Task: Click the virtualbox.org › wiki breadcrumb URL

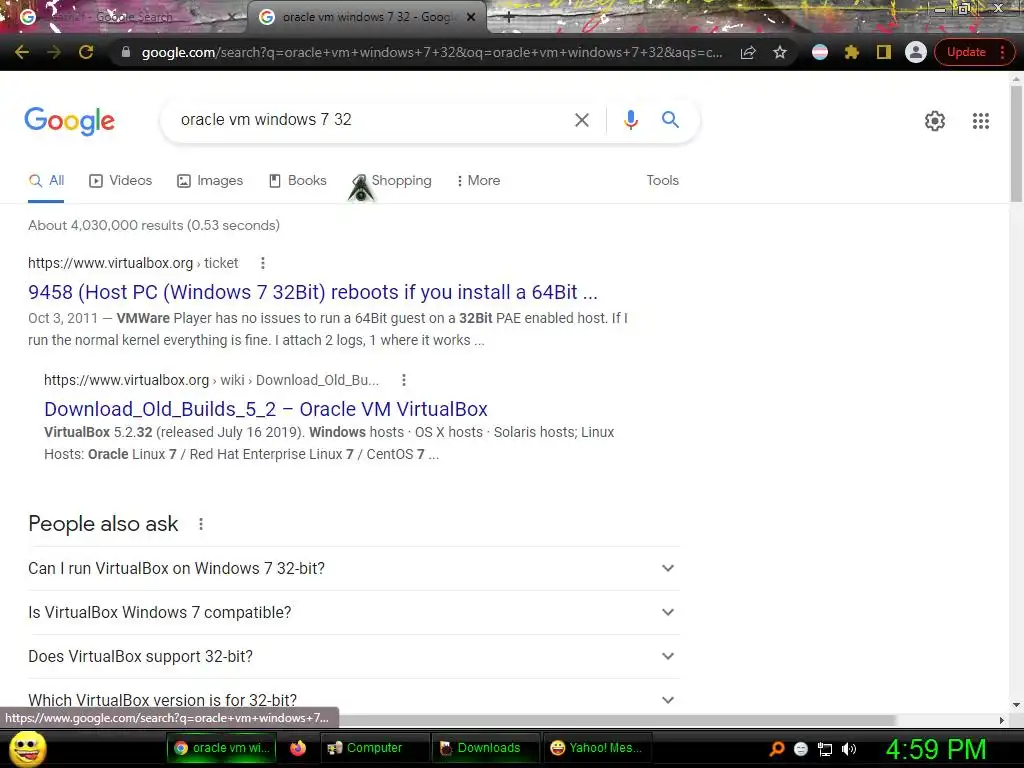Action: (x=211, y=380)
